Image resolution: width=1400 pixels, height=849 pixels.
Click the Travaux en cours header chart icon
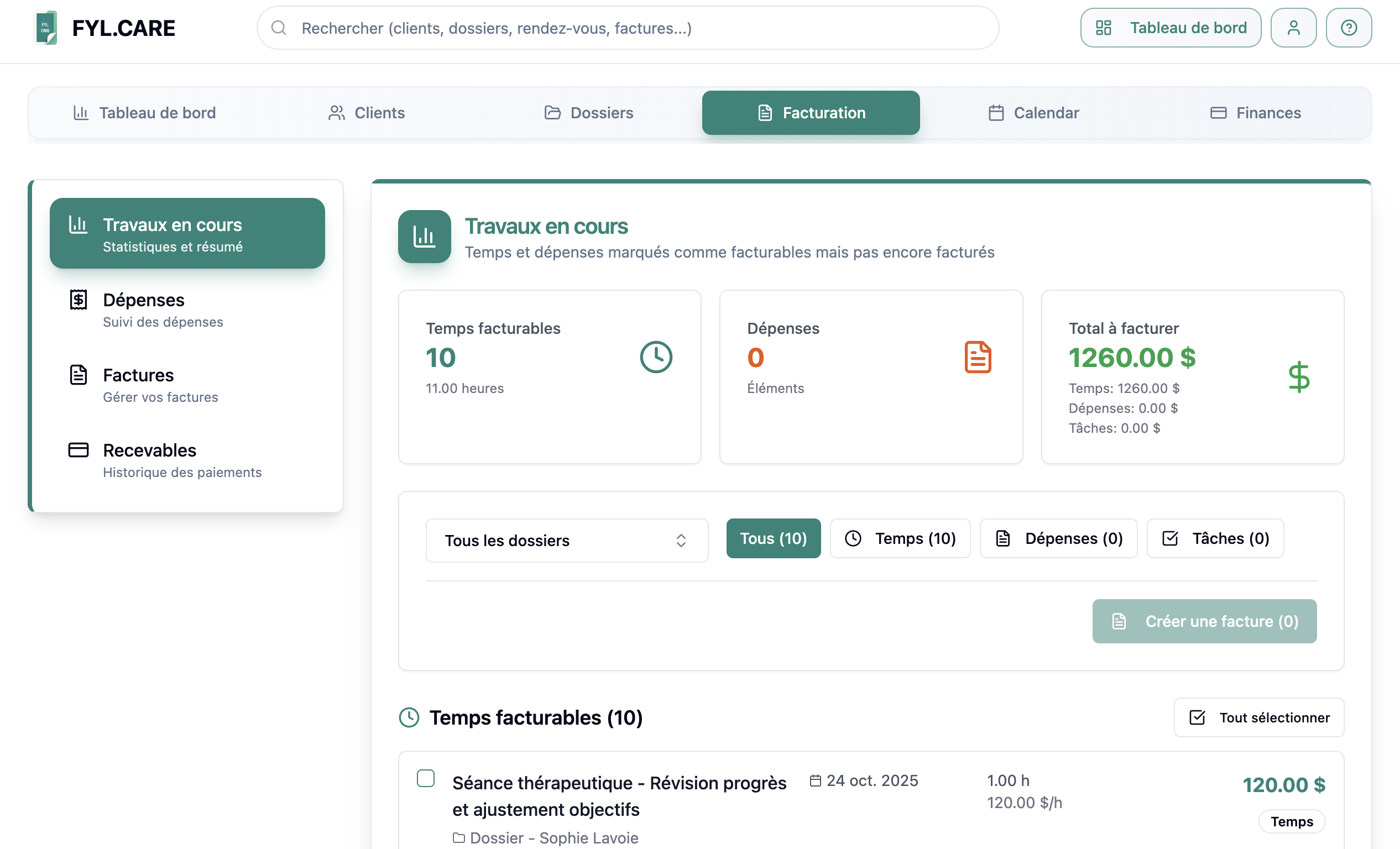pyautogui.click(x=425, y=237)
